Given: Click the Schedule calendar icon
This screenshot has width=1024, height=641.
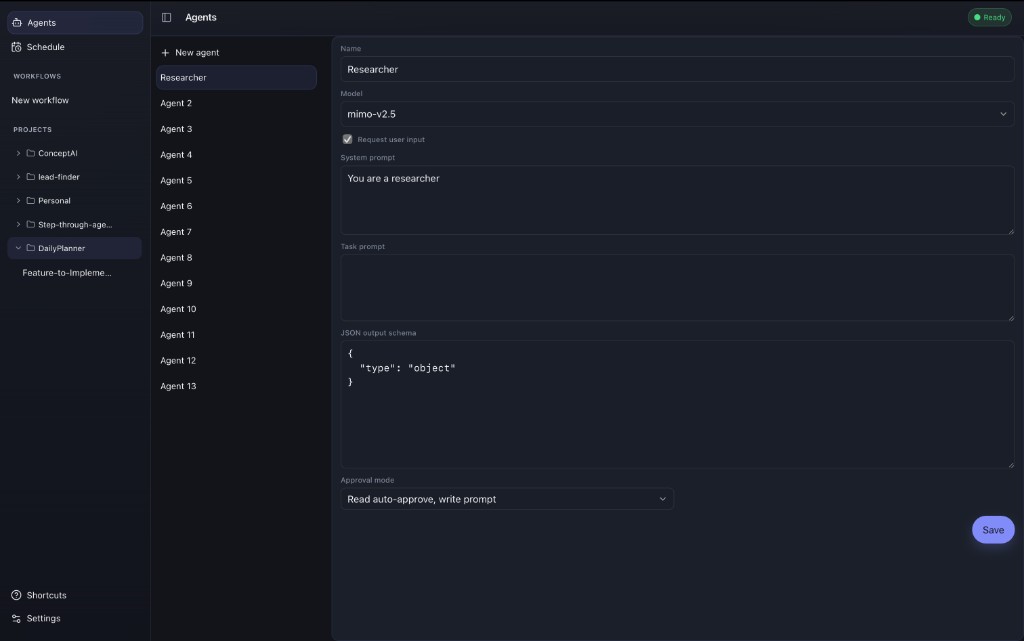Looking at the screenshot, I should 16,47.
